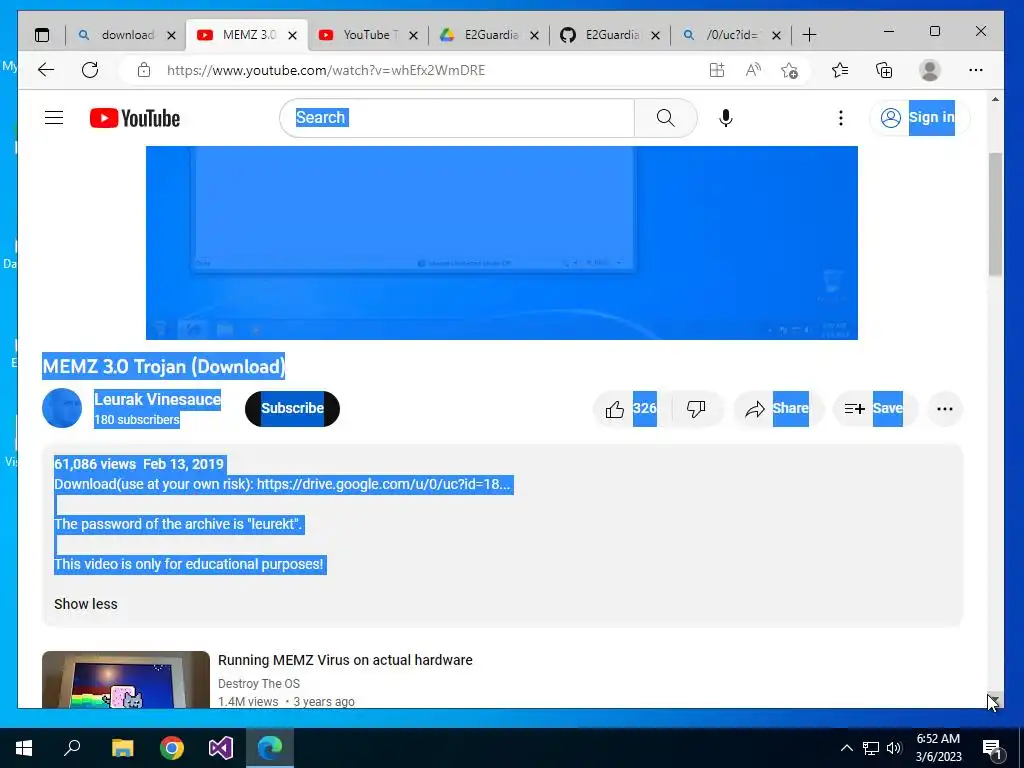Screen dimensions: 1024x768
Task: Open the apps icon in address bar
Action: 717,70
